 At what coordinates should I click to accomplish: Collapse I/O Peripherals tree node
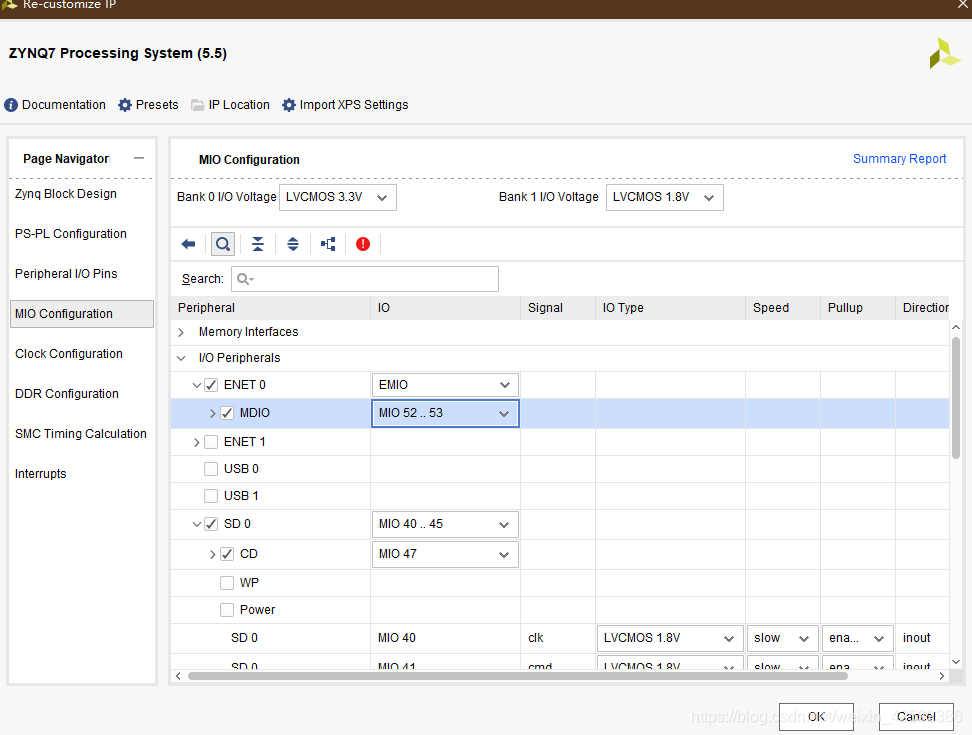[x=181, y=358]
